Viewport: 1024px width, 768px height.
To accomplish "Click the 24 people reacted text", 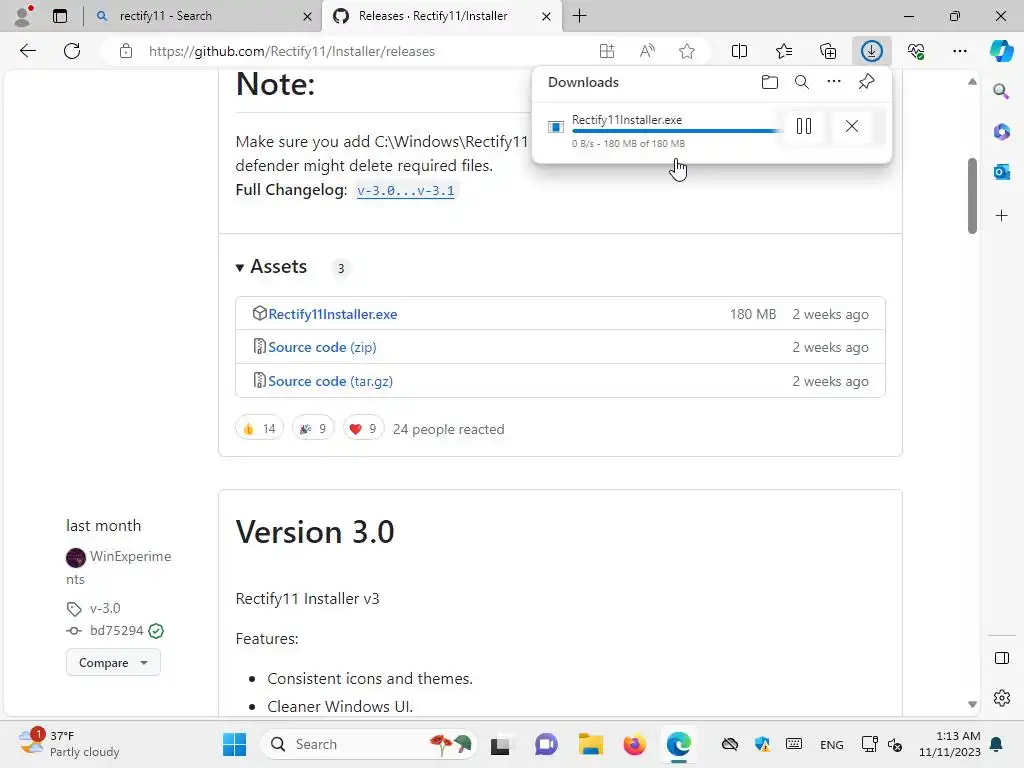I will point(449,429).
